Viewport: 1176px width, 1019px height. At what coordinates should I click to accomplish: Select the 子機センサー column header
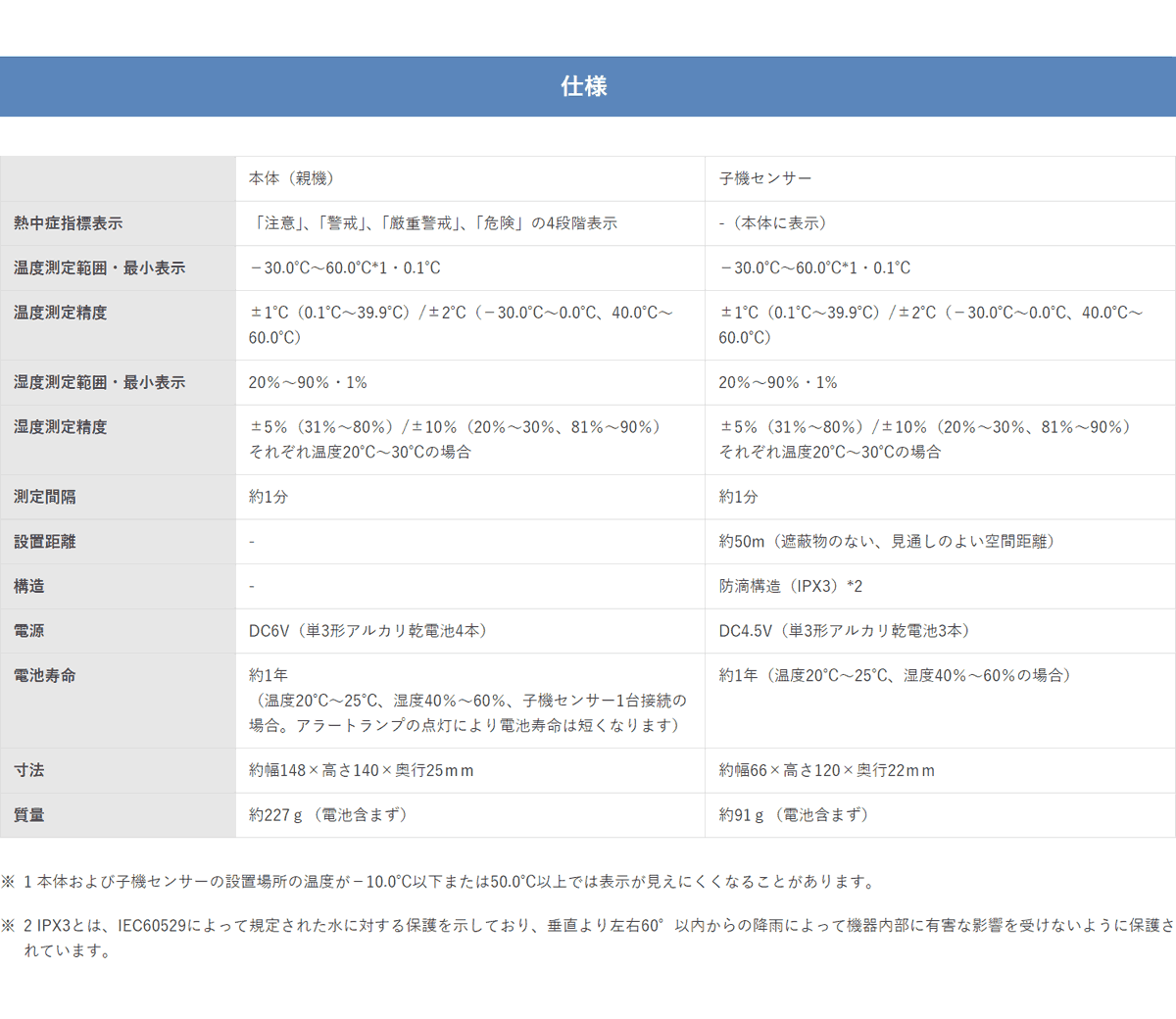[940, 178]
